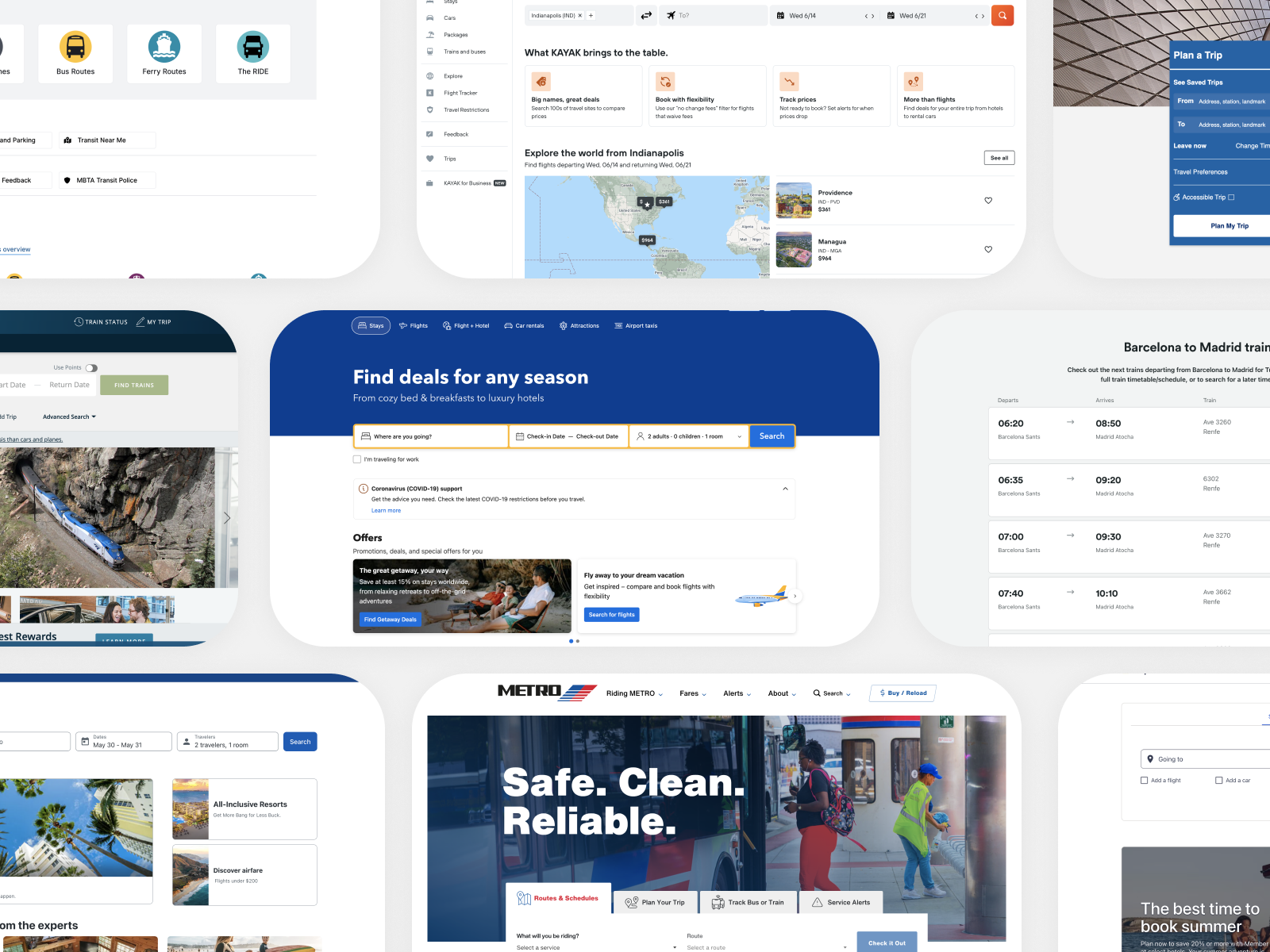1270x952 pixels.
Task: Check the Accessible Trip box
Action: [1231, 198]
